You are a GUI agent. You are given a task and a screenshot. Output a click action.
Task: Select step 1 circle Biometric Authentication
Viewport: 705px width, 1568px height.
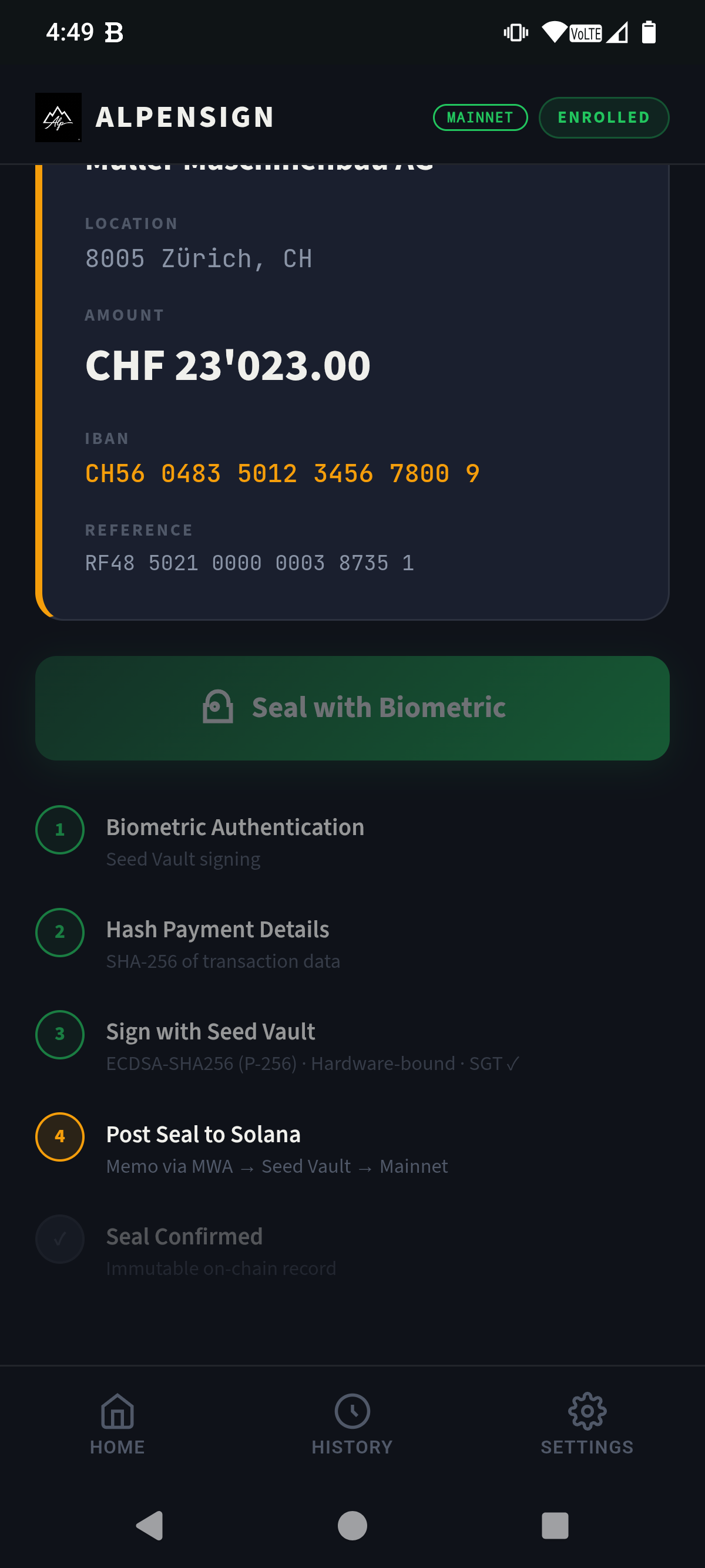(60, 829)
